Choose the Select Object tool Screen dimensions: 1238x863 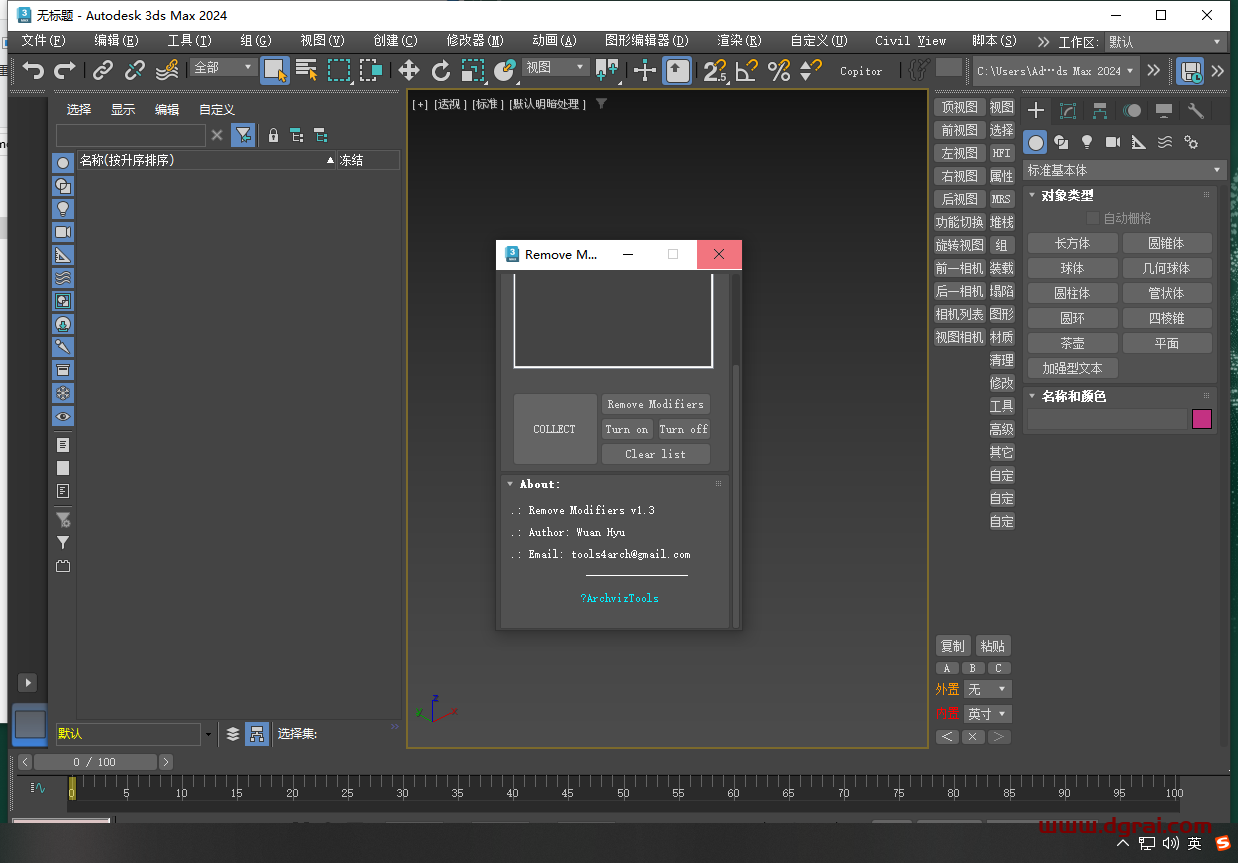[275, 70]
